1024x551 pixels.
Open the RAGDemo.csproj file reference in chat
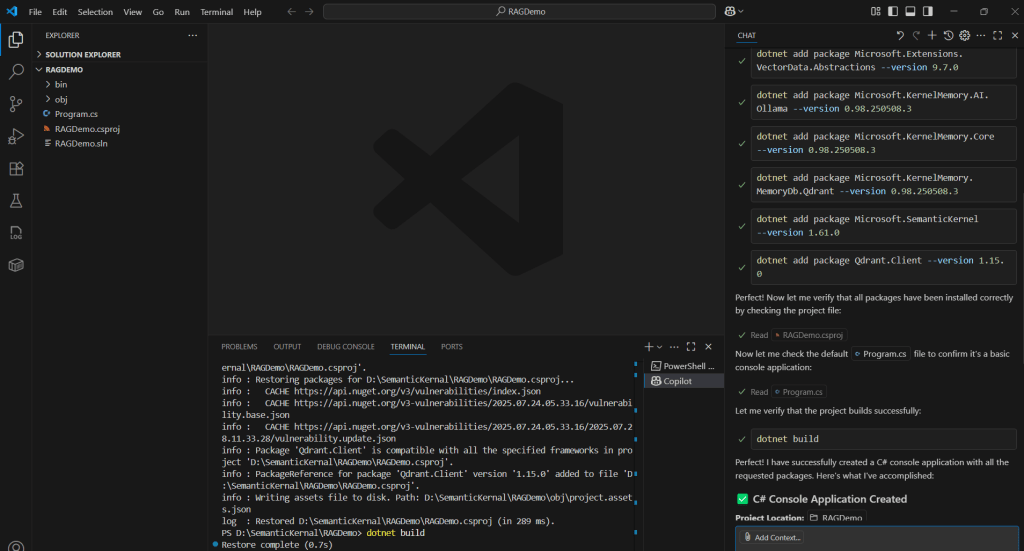tap(812, 335)
